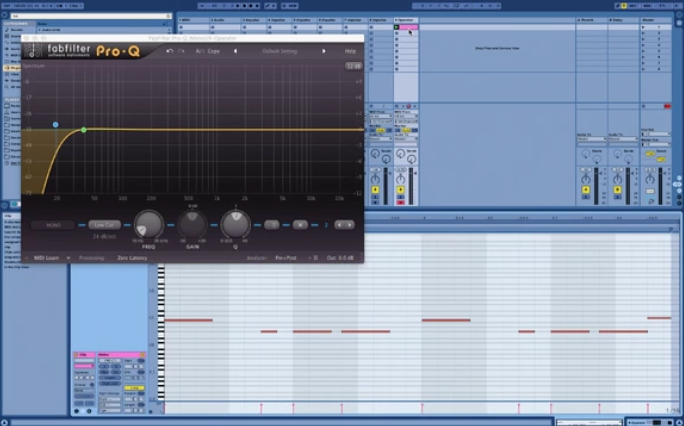Toggle the Mono channel button
This screenshot has height=426, width=684.
pos(53,225)
